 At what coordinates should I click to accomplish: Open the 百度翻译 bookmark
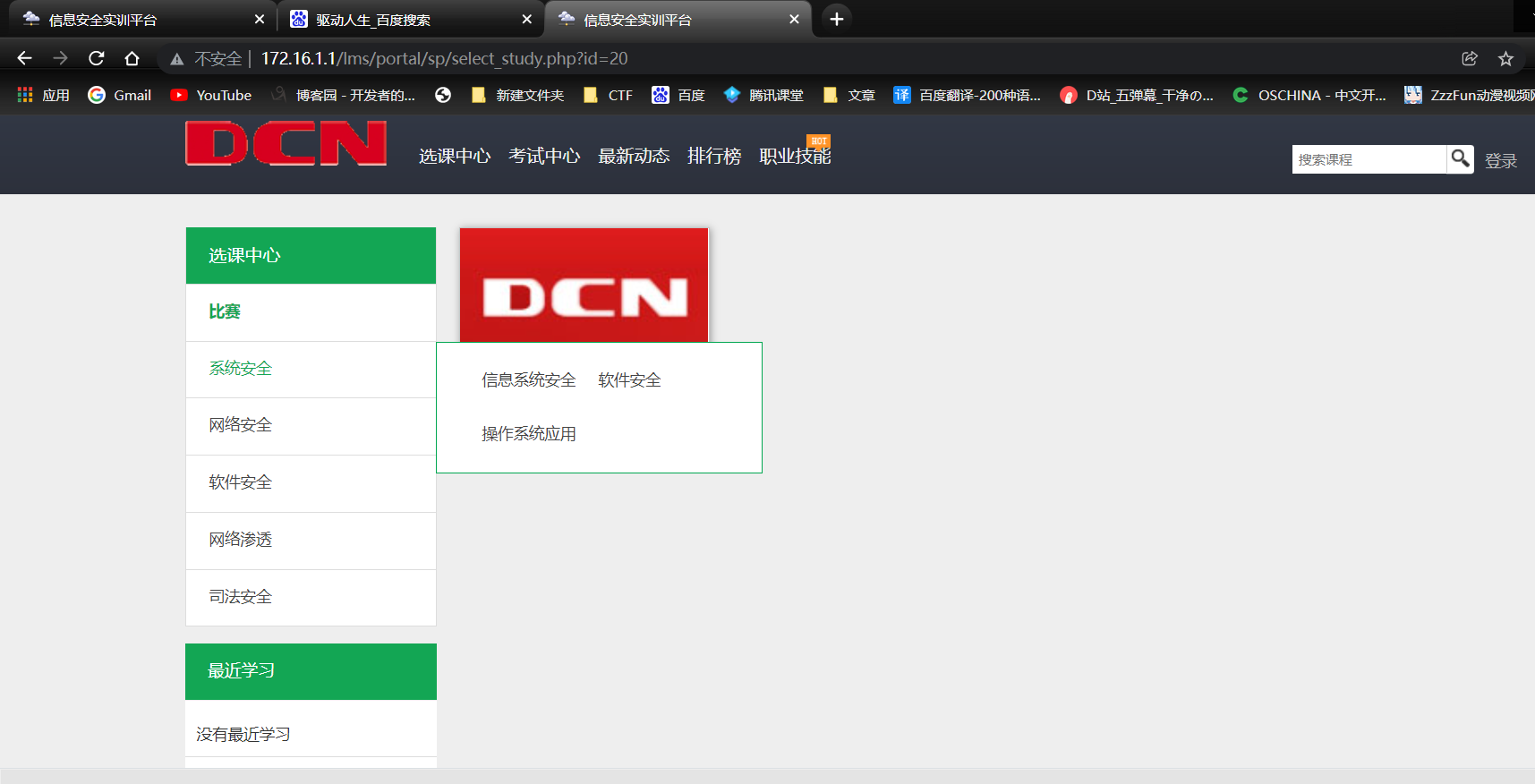click(x=968, y=95)
